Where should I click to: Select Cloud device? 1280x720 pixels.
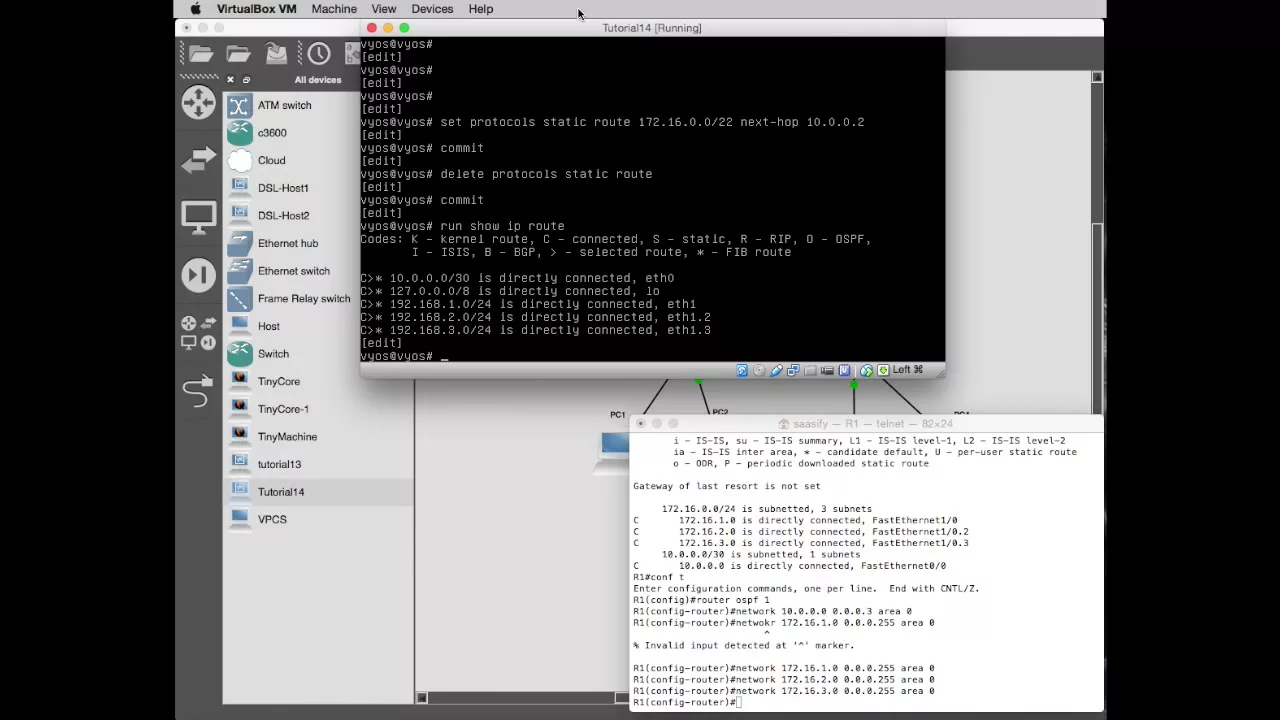tap(318, 160)
